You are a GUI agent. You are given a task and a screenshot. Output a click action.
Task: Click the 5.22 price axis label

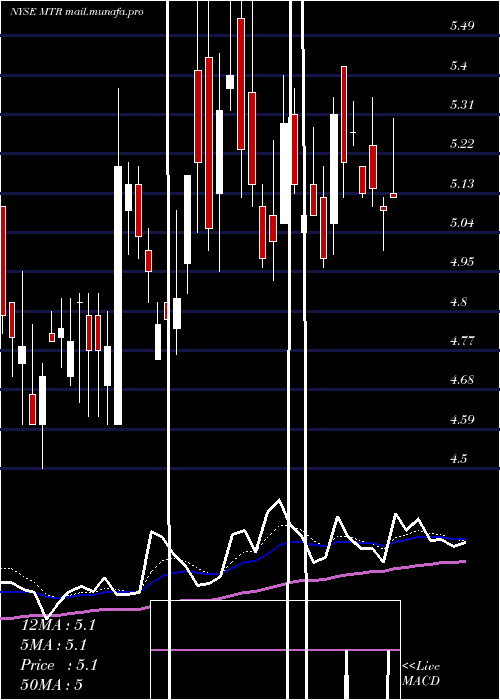462,144
